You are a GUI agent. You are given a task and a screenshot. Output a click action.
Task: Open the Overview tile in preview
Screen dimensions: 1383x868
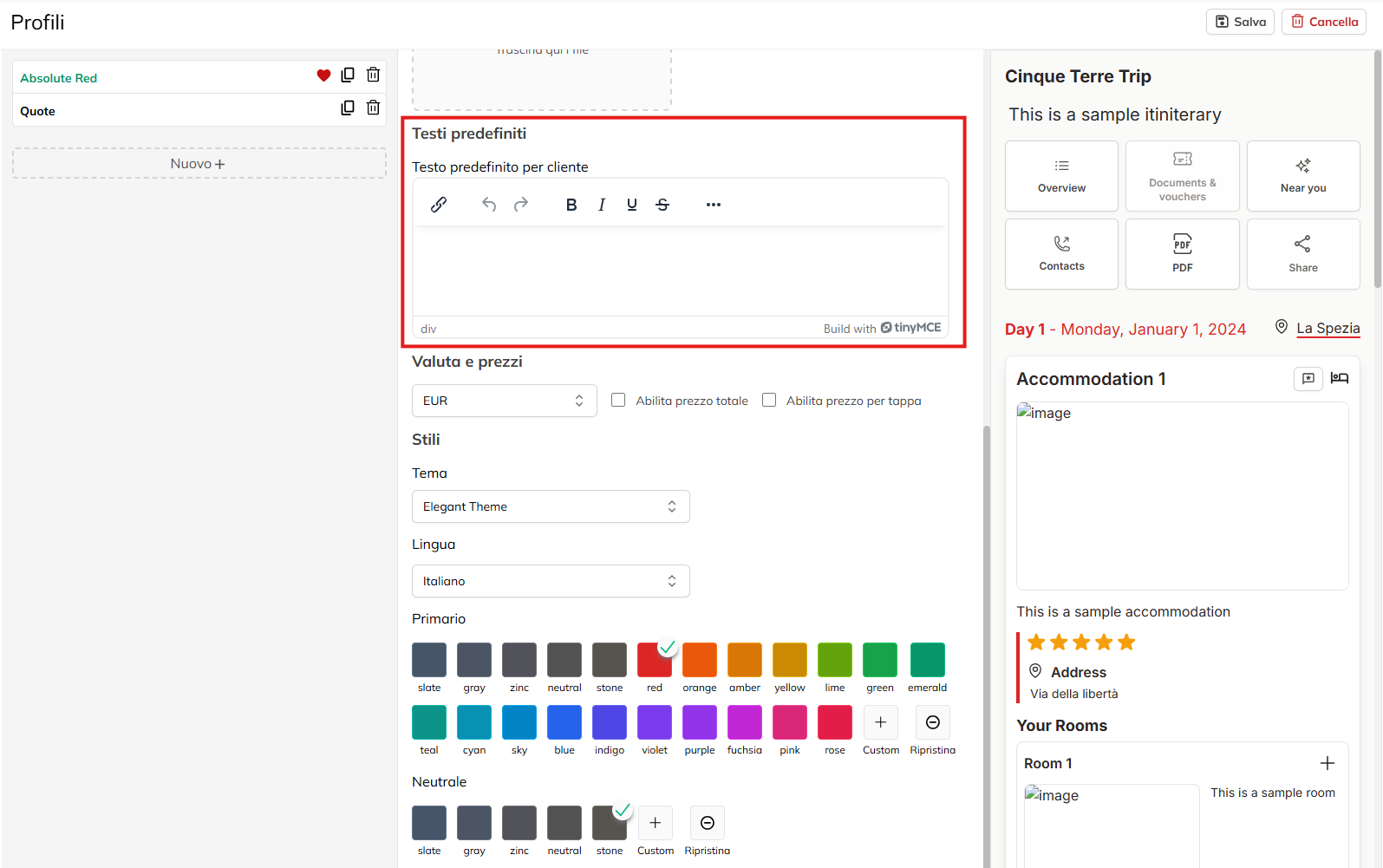[x=1061, y=176]
